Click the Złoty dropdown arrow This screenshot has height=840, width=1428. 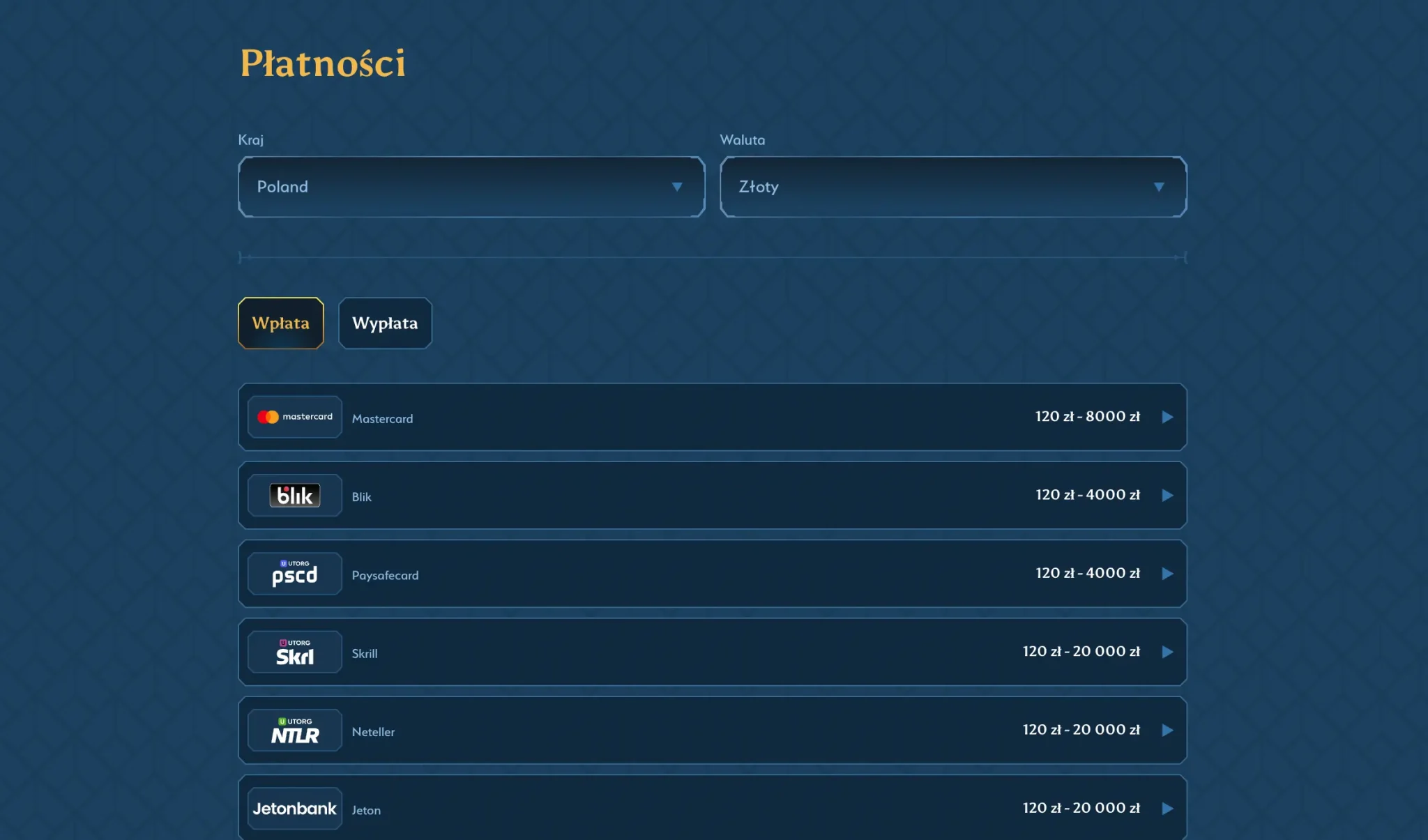[1158, 187]
